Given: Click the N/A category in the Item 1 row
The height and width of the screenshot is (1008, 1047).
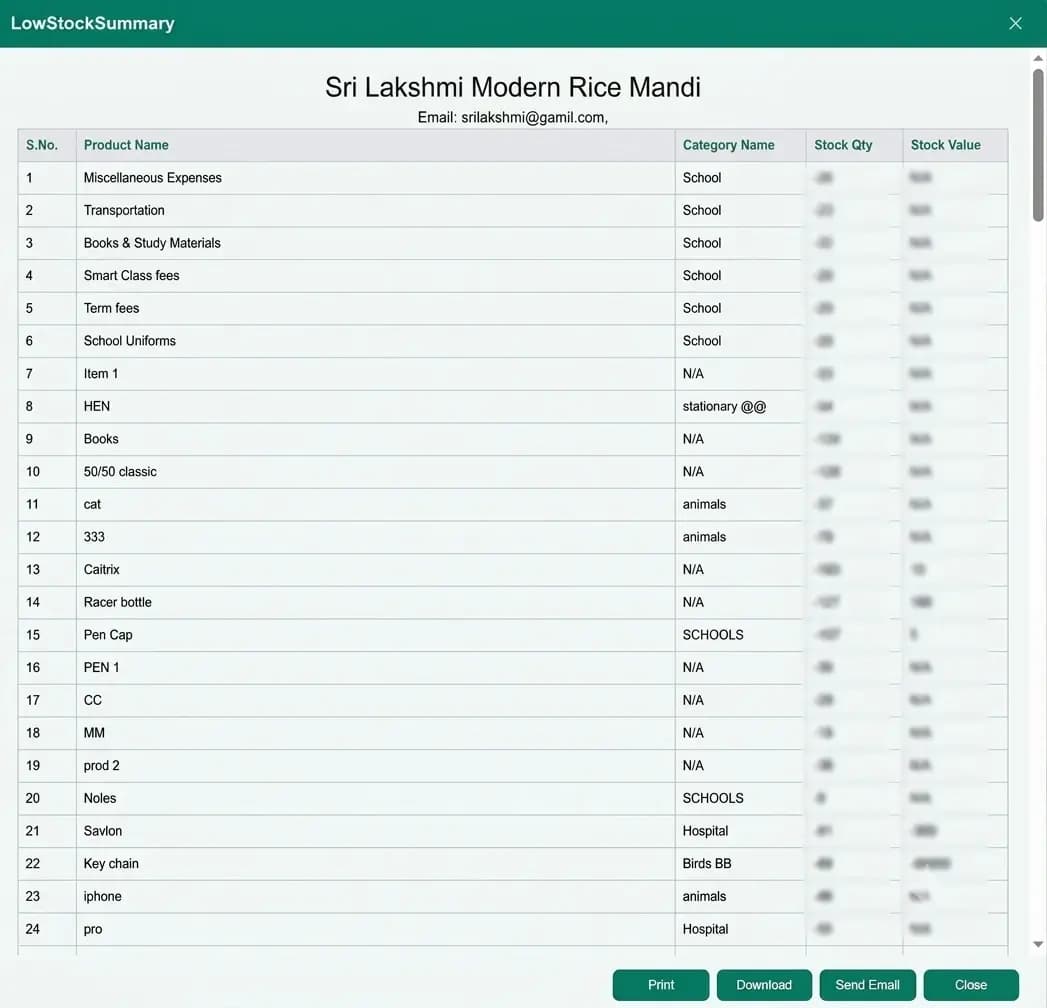Looking at the screenshot, I should pos(740,374).
